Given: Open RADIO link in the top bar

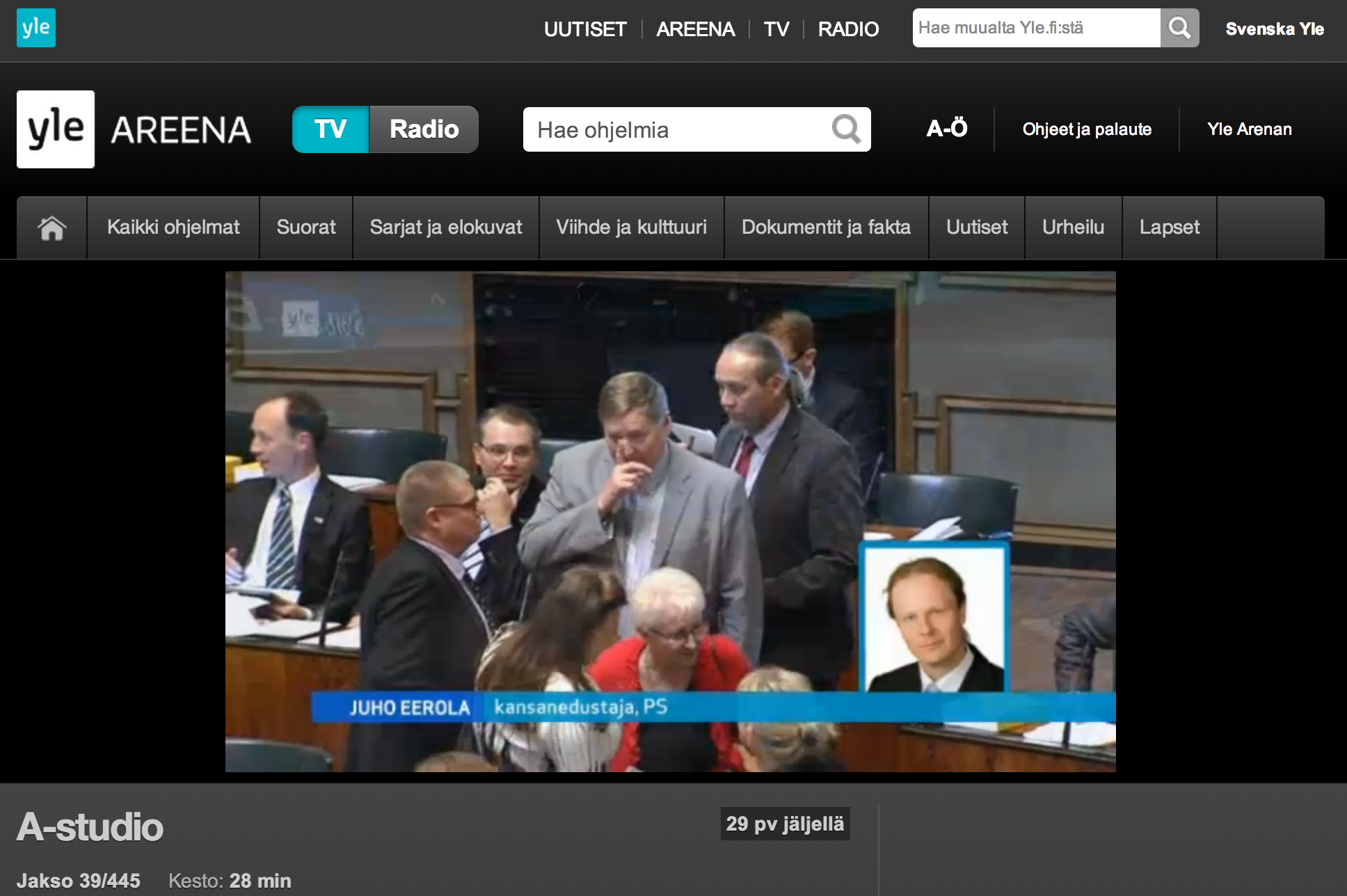Looking at the screenshot, I should click(x=848, y=29).
